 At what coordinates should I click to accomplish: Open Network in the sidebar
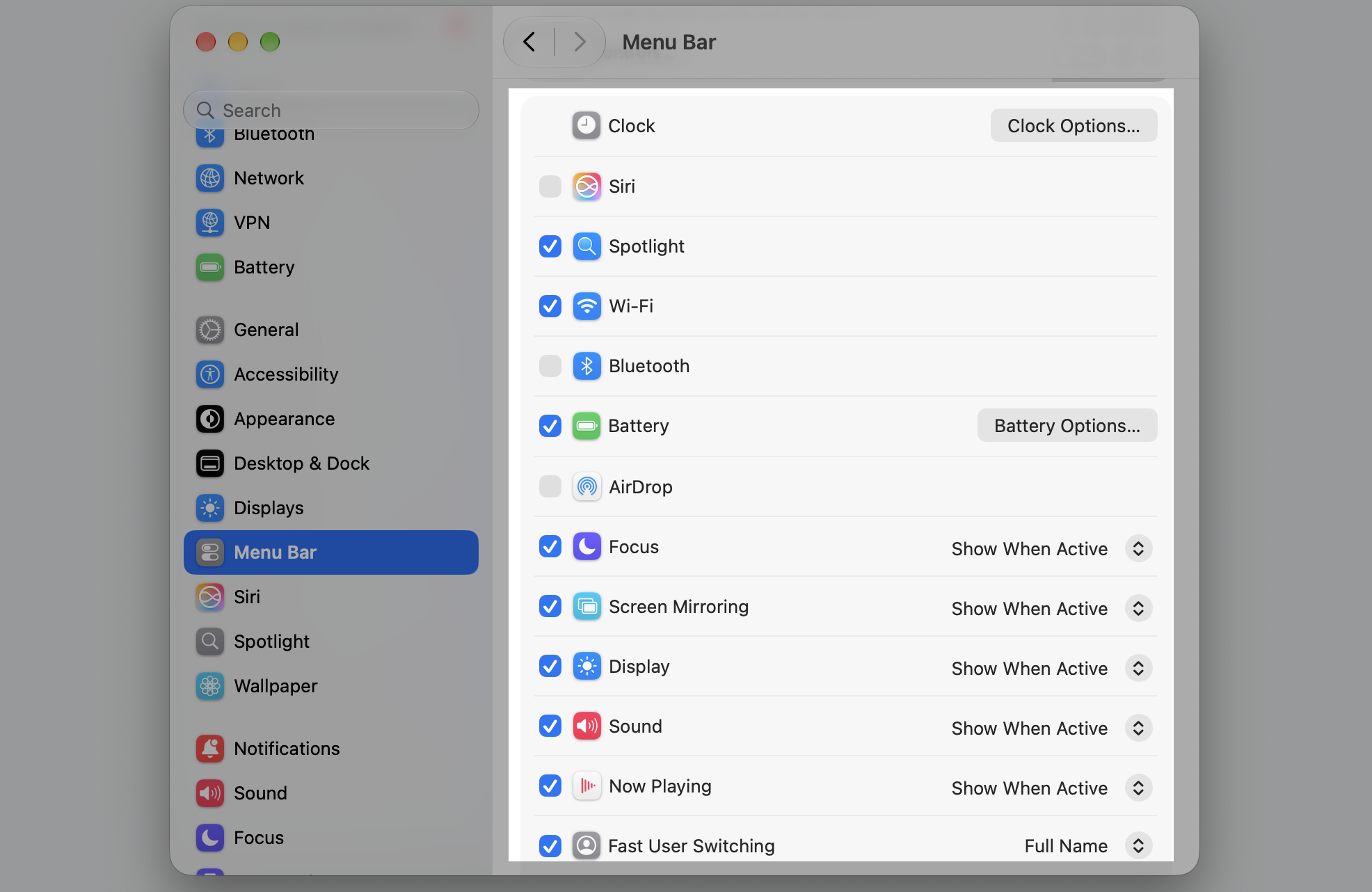pos(331,178)
